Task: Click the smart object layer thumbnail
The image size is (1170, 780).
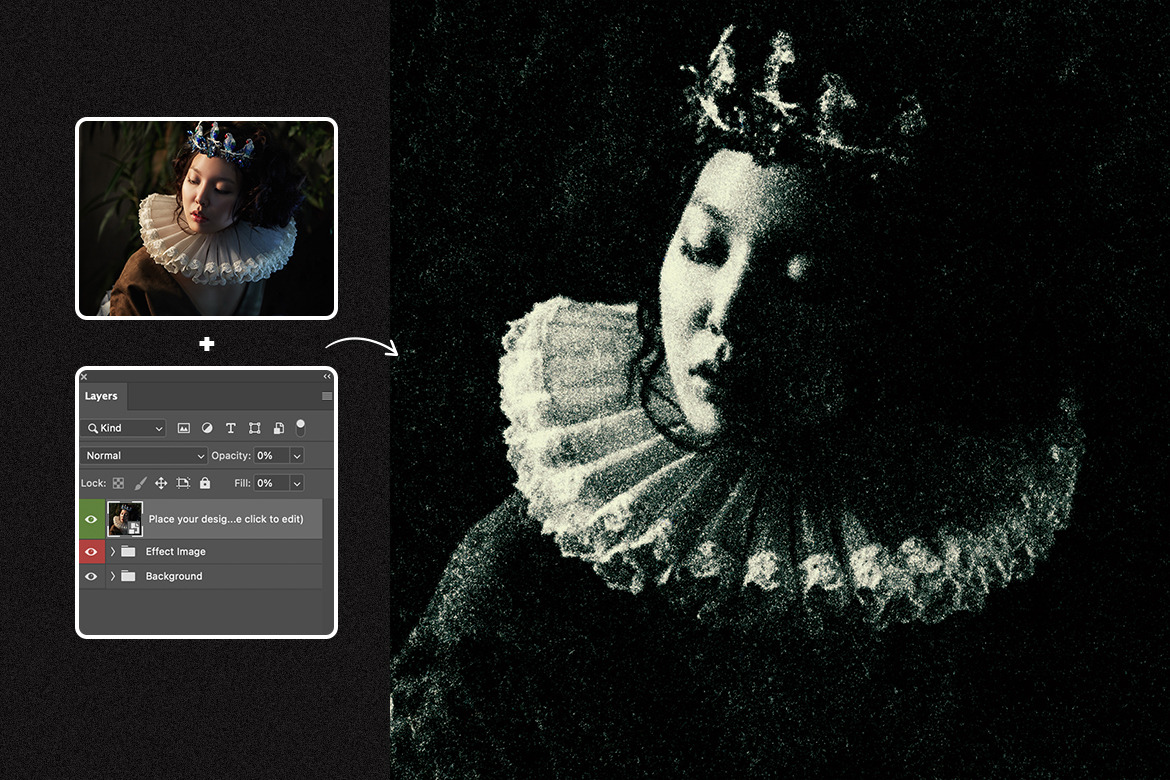Action: pos(125,519)
